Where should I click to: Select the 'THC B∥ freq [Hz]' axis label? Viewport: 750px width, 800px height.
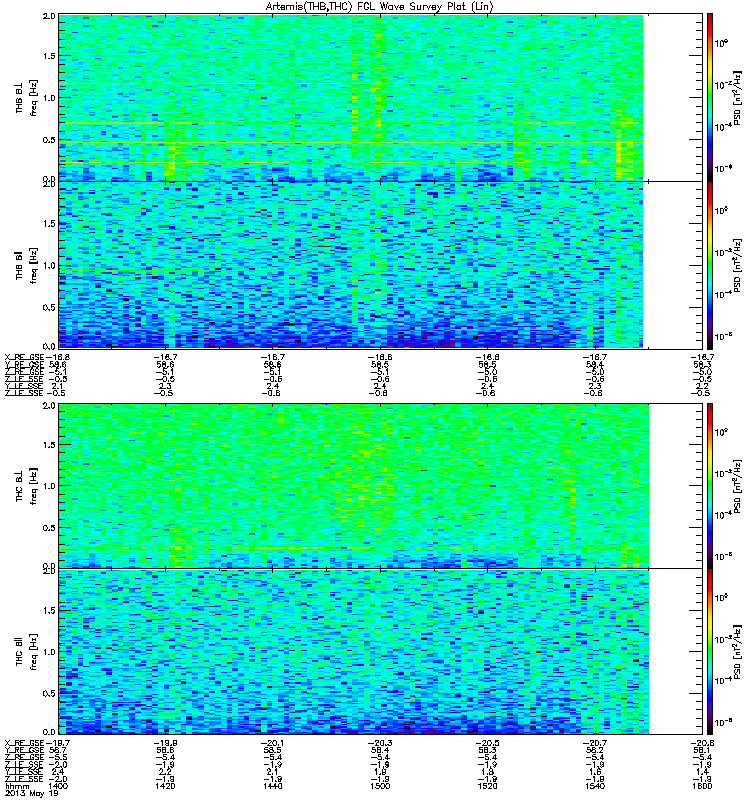[x=27, y=652]
